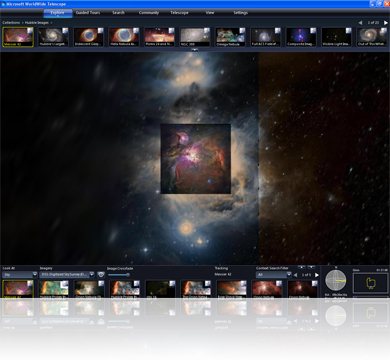The height and width of the screenshot is (360, 390).
Task: Click the badge icon on NGC 300 thumbnail
Action: point(207,30)
